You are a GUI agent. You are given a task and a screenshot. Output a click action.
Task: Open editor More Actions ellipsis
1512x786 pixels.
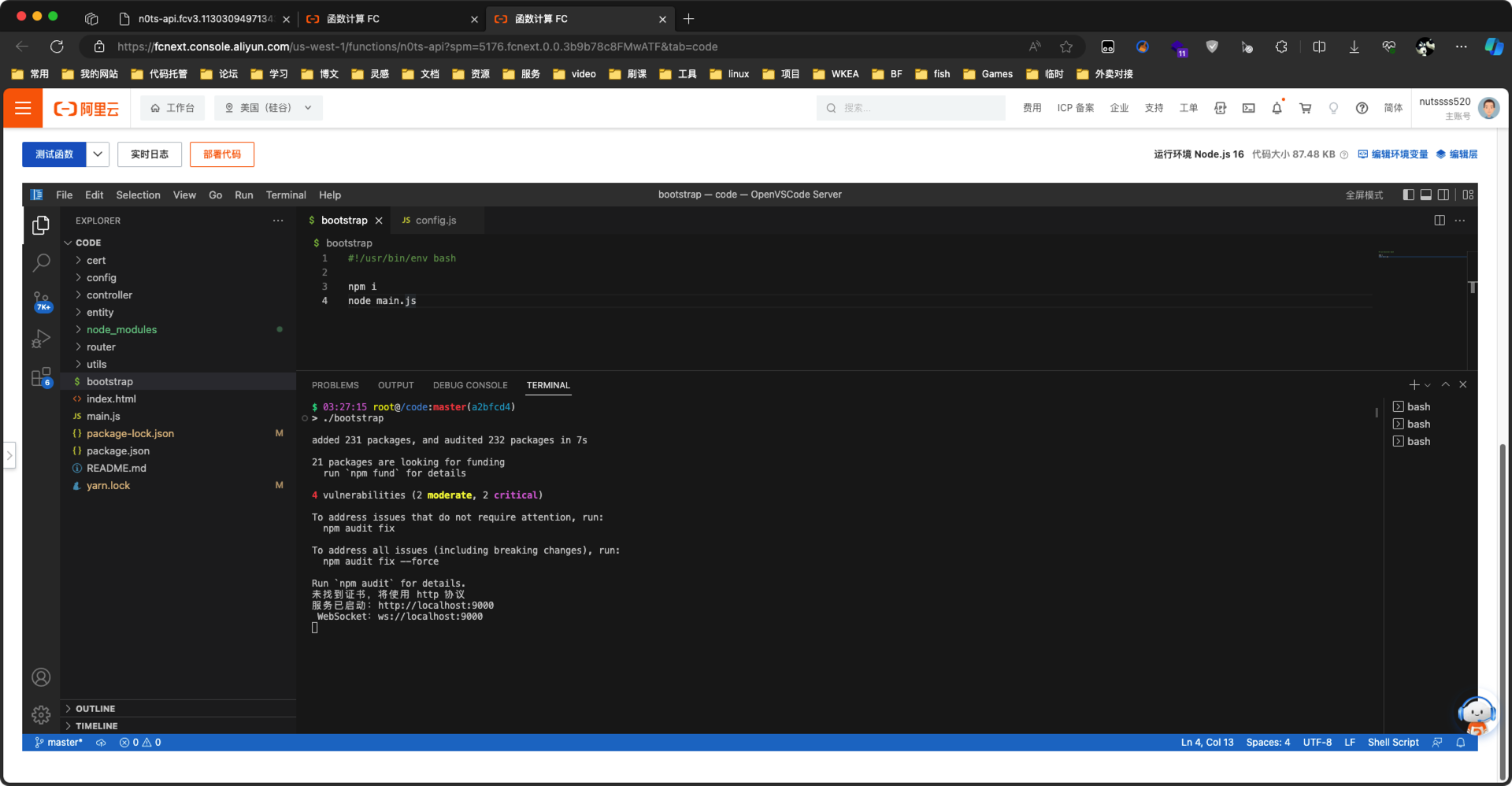coord(1460,221)
